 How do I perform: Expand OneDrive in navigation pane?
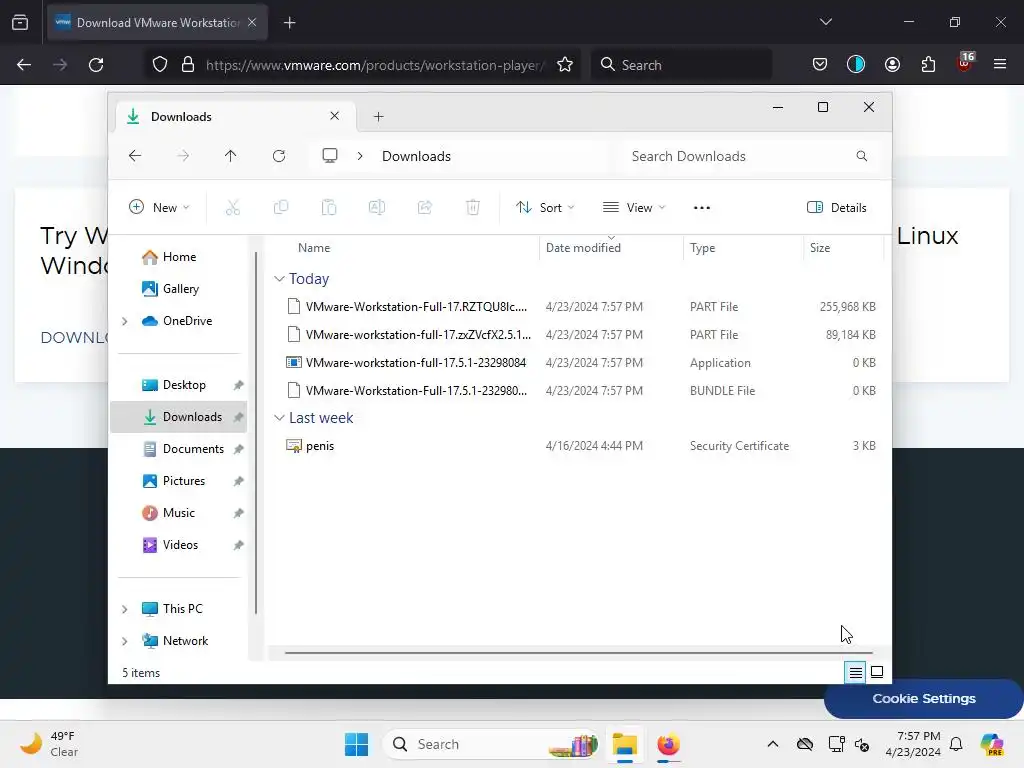(x=125, y=321)
